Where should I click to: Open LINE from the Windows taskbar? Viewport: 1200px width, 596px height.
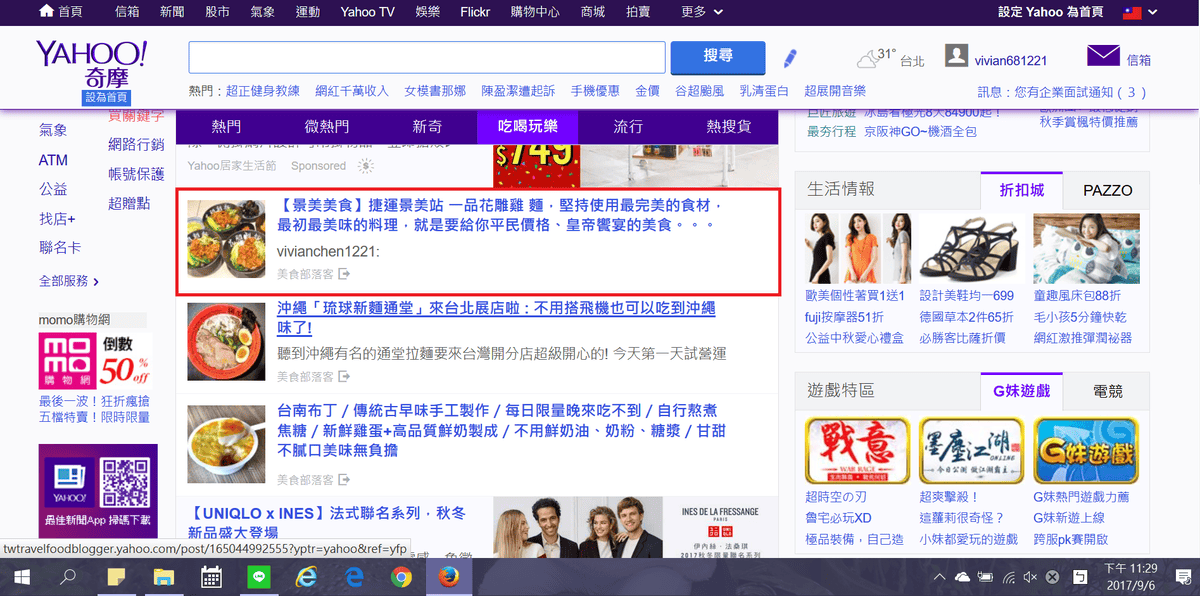point(259,577)
